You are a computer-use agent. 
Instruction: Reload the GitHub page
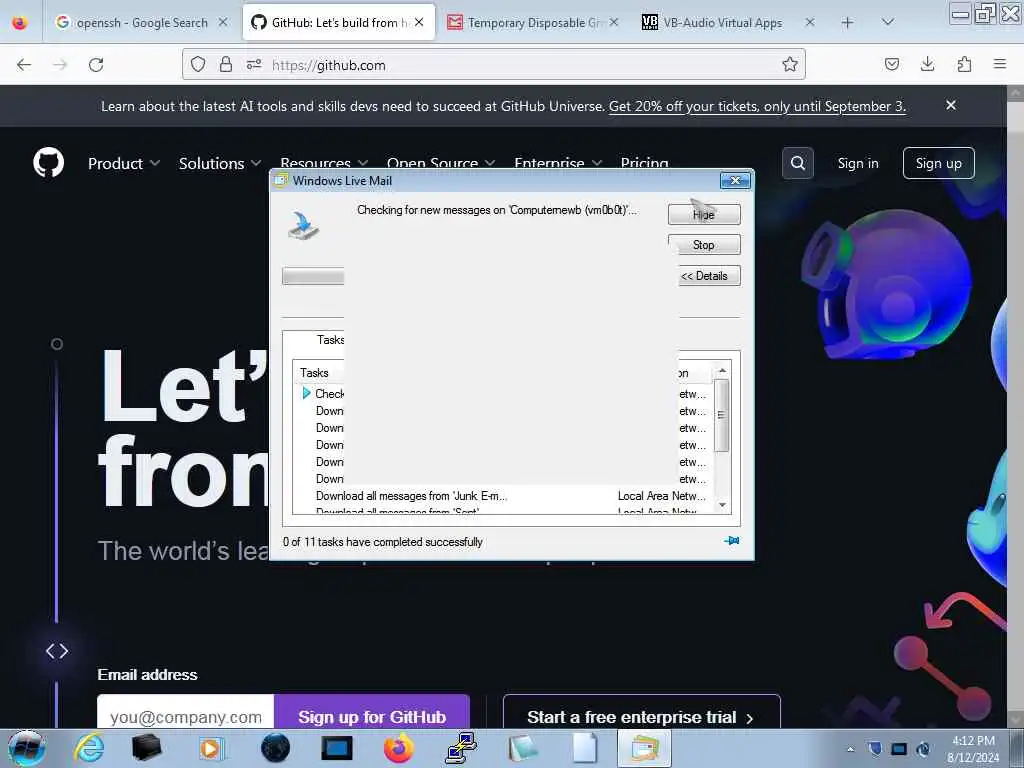pyautogui.click(x=96, y=65)
